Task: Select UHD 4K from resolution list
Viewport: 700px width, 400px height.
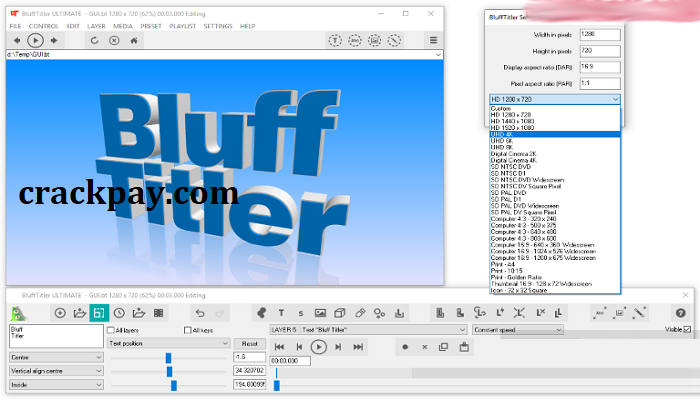Action: click(555, 134)
